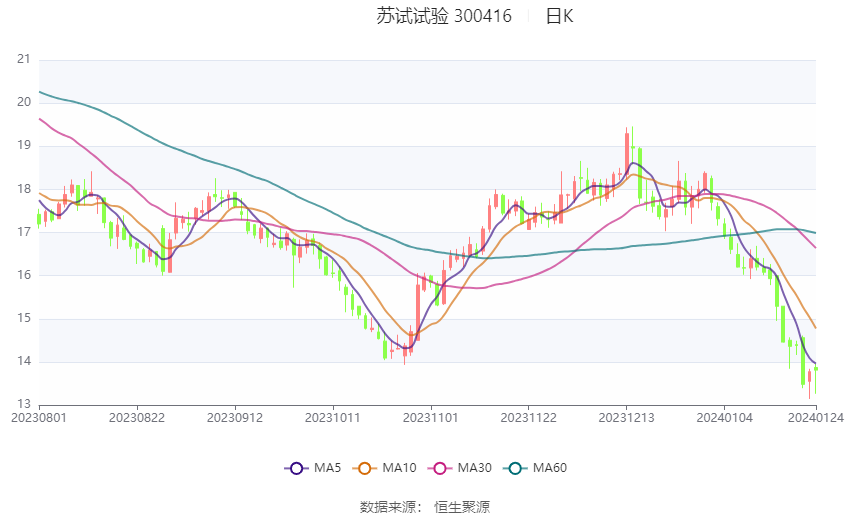The height and width of the screenshot is (517, 850).
Task: Click the chart title 苏试试验 300416
Action: coord(444,16)
